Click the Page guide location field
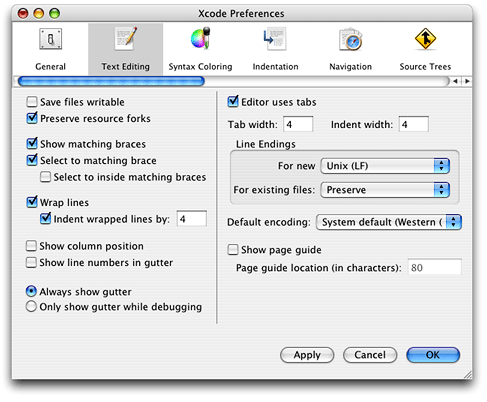The width and height of the screenshot is (487, 402). [x=435, y=267]
